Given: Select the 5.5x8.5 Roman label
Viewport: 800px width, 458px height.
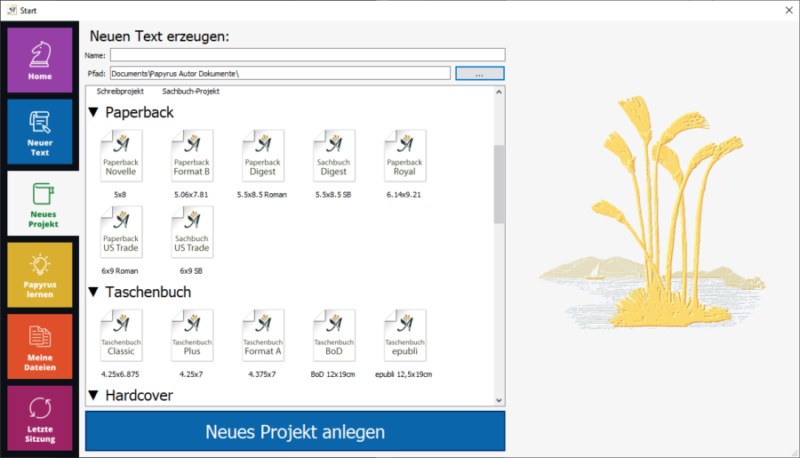Looking at the screenshot, I should (262, 194).
